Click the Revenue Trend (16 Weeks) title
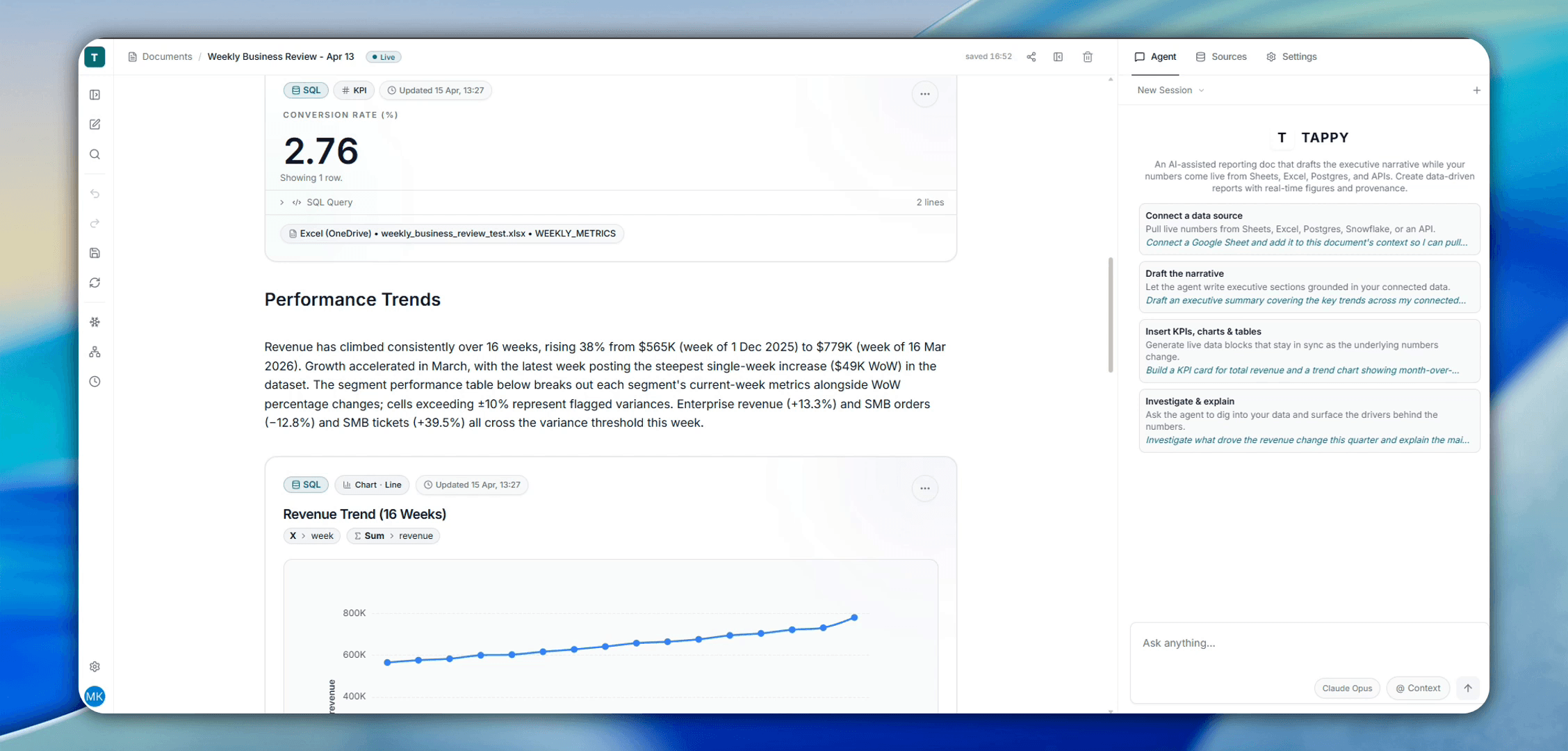1568x751 pixels. click(364, 514)
